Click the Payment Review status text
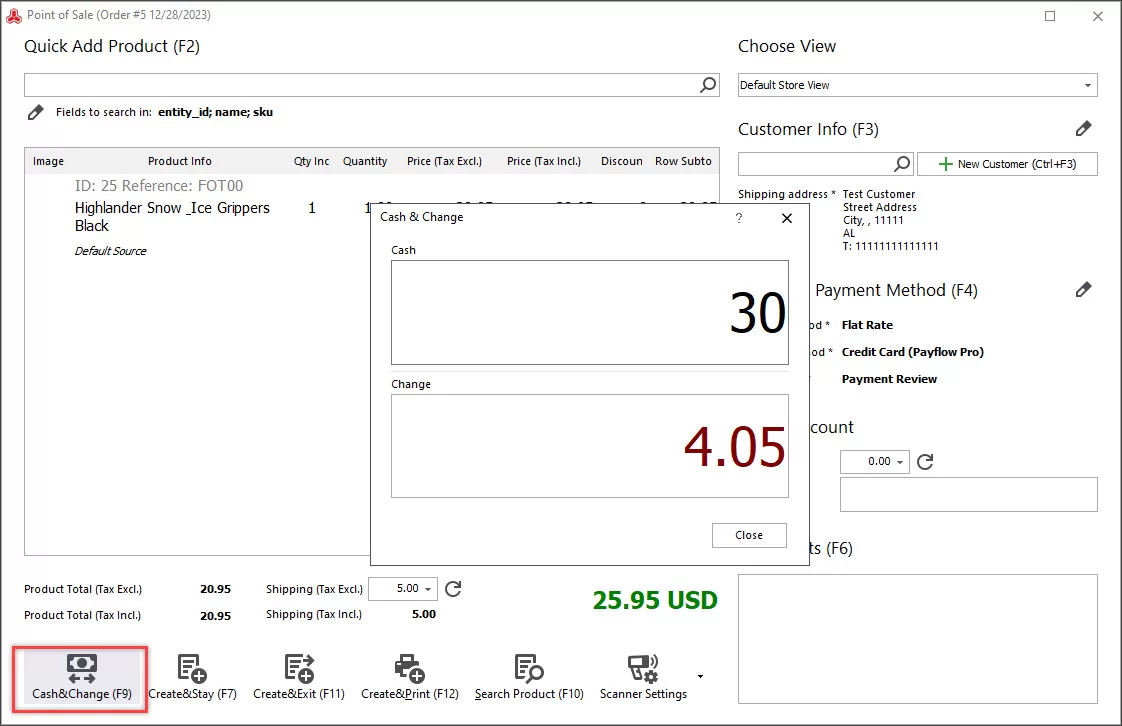Viewport: 1122px width, 726px height. 889,379
